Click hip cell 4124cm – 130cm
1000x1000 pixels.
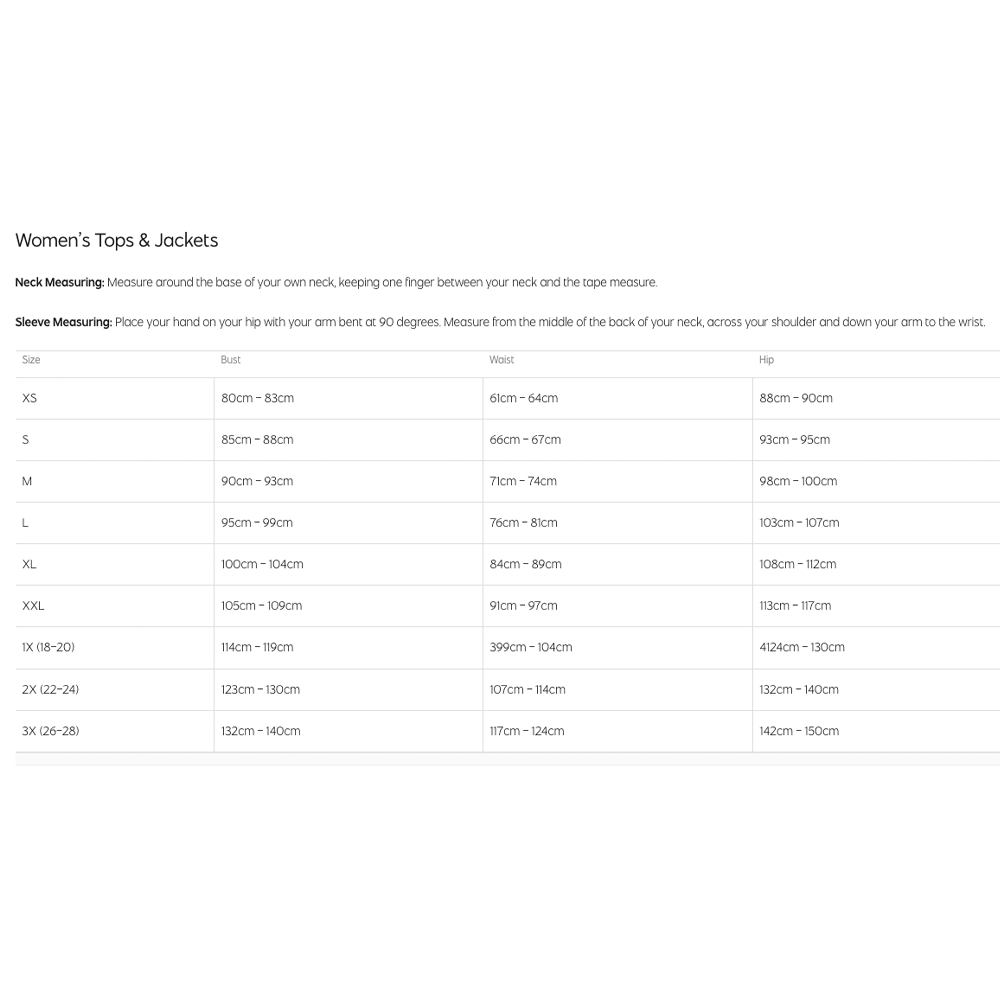(x=801, y=647)
